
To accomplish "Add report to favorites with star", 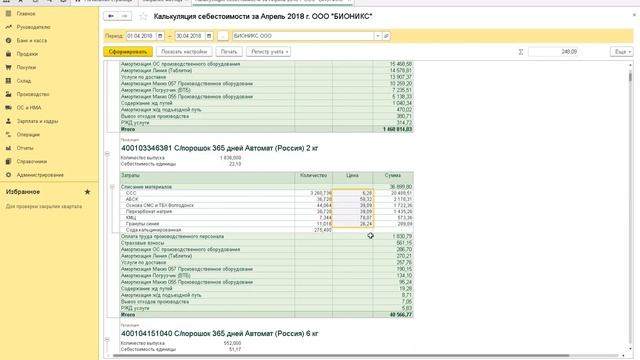I will 143,16.
